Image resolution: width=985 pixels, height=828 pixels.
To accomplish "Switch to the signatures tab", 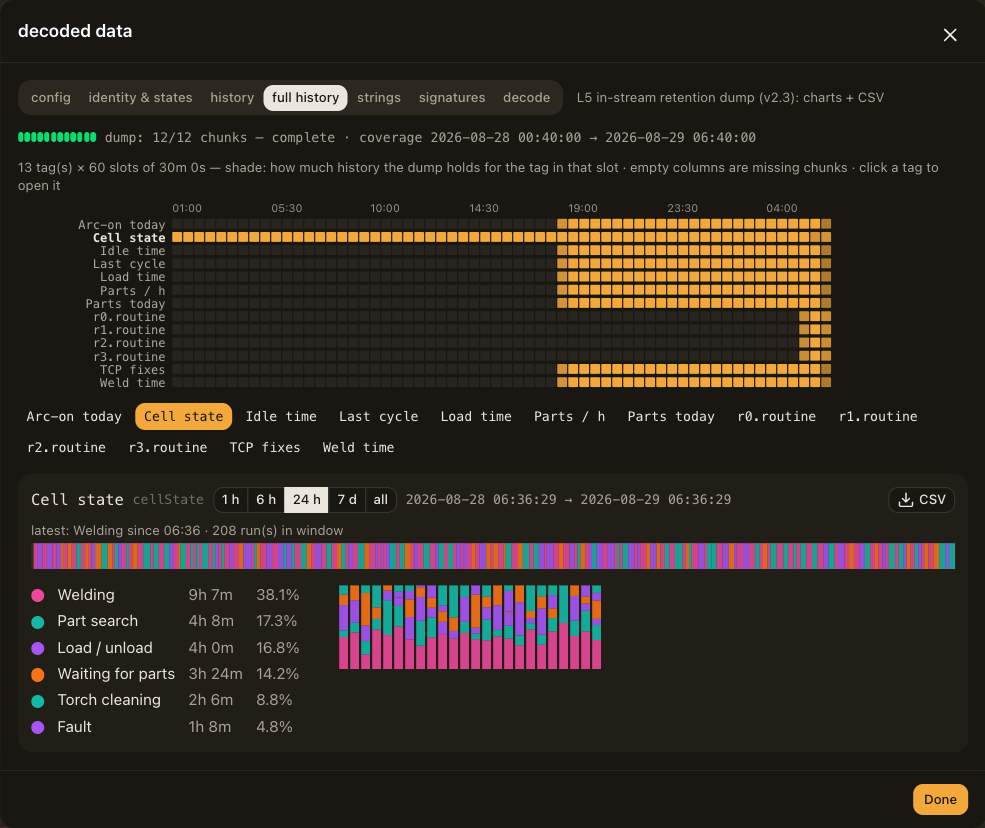I will click(x=452, y=97).
